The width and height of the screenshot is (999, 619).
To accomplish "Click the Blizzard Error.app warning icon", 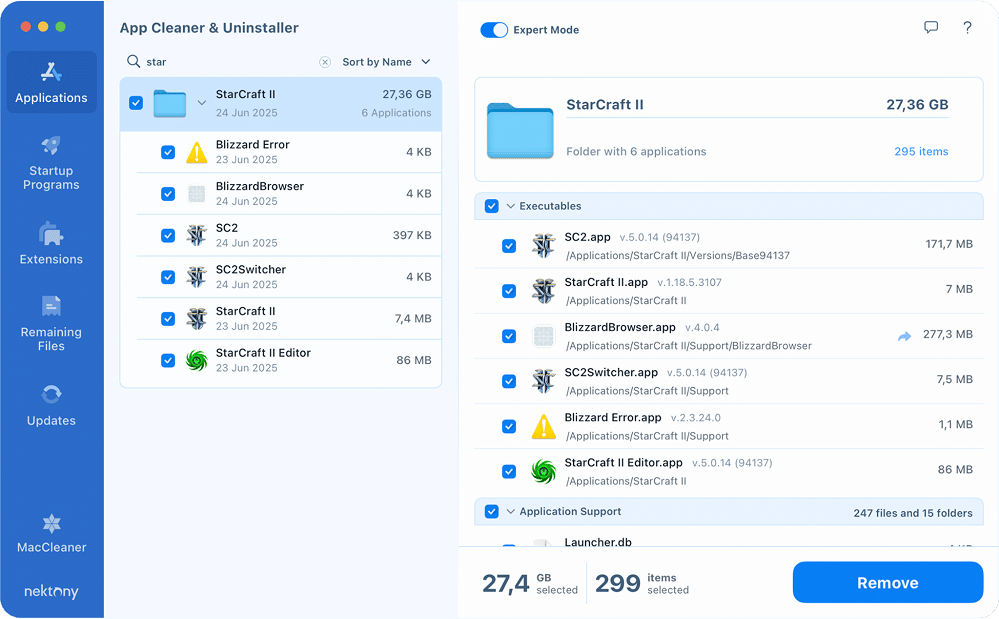I will point(543,427).
